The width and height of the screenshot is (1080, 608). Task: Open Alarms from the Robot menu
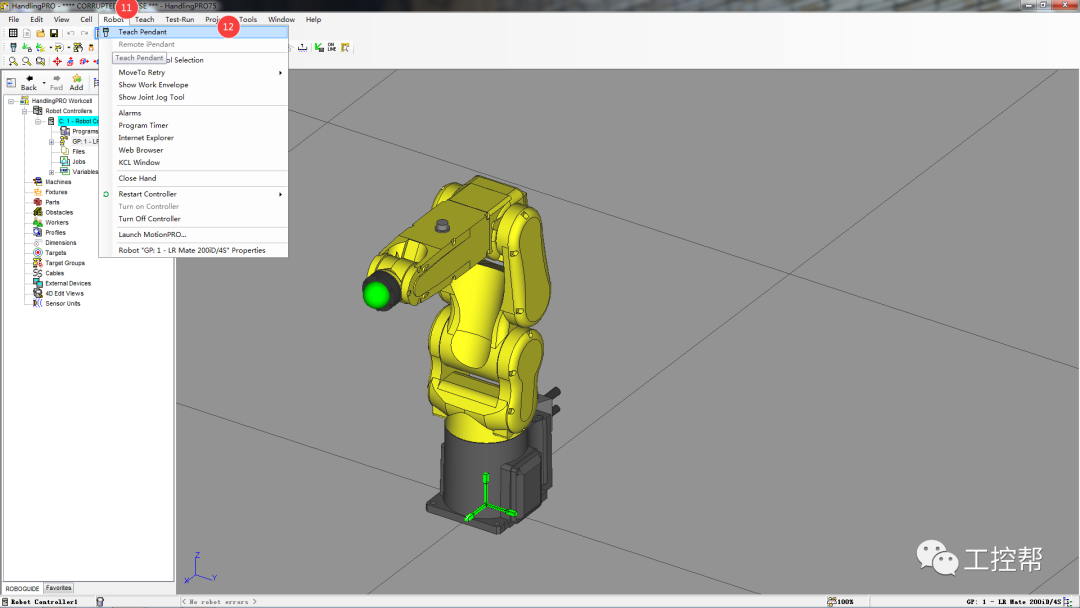(x=194, y=113)
